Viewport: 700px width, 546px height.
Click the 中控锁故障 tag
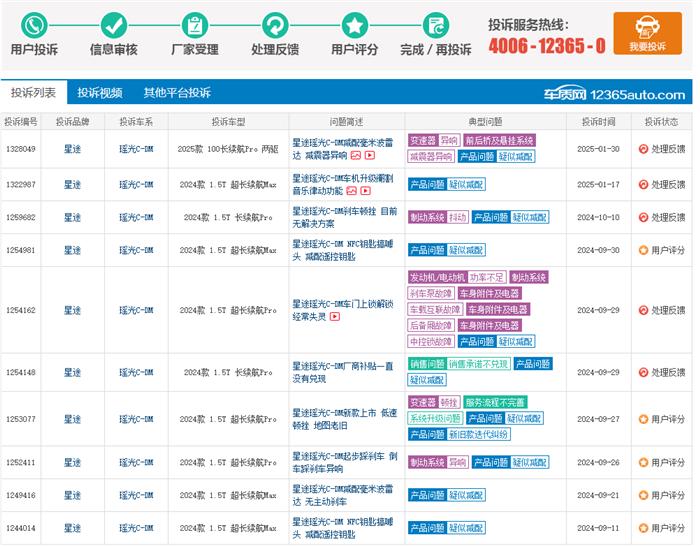(x=431, y=342)
